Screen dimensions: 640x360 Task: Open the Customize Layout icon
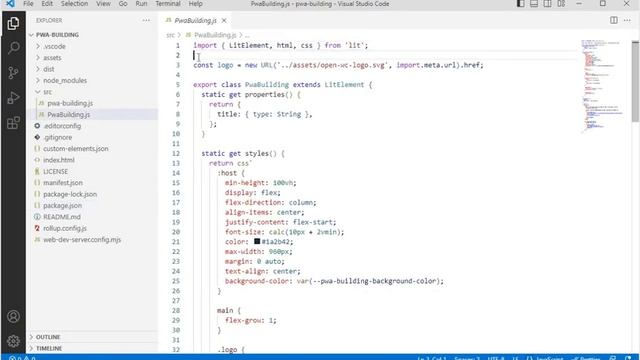(561, 4)
